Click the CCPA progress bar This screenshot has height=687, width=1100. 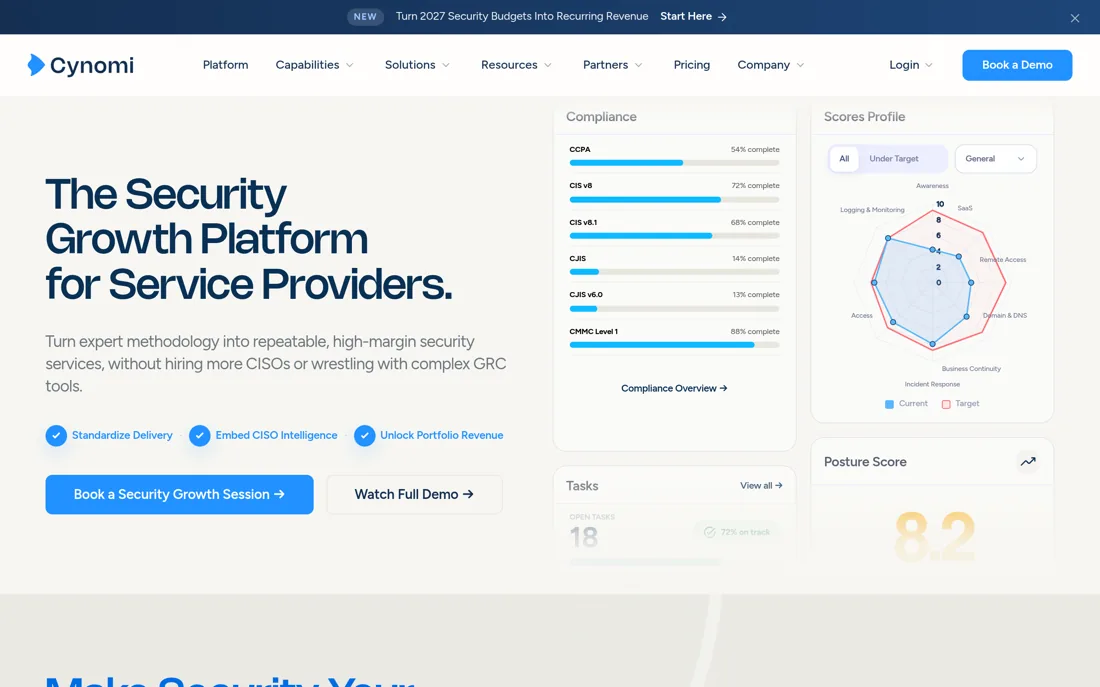[674, 163]
